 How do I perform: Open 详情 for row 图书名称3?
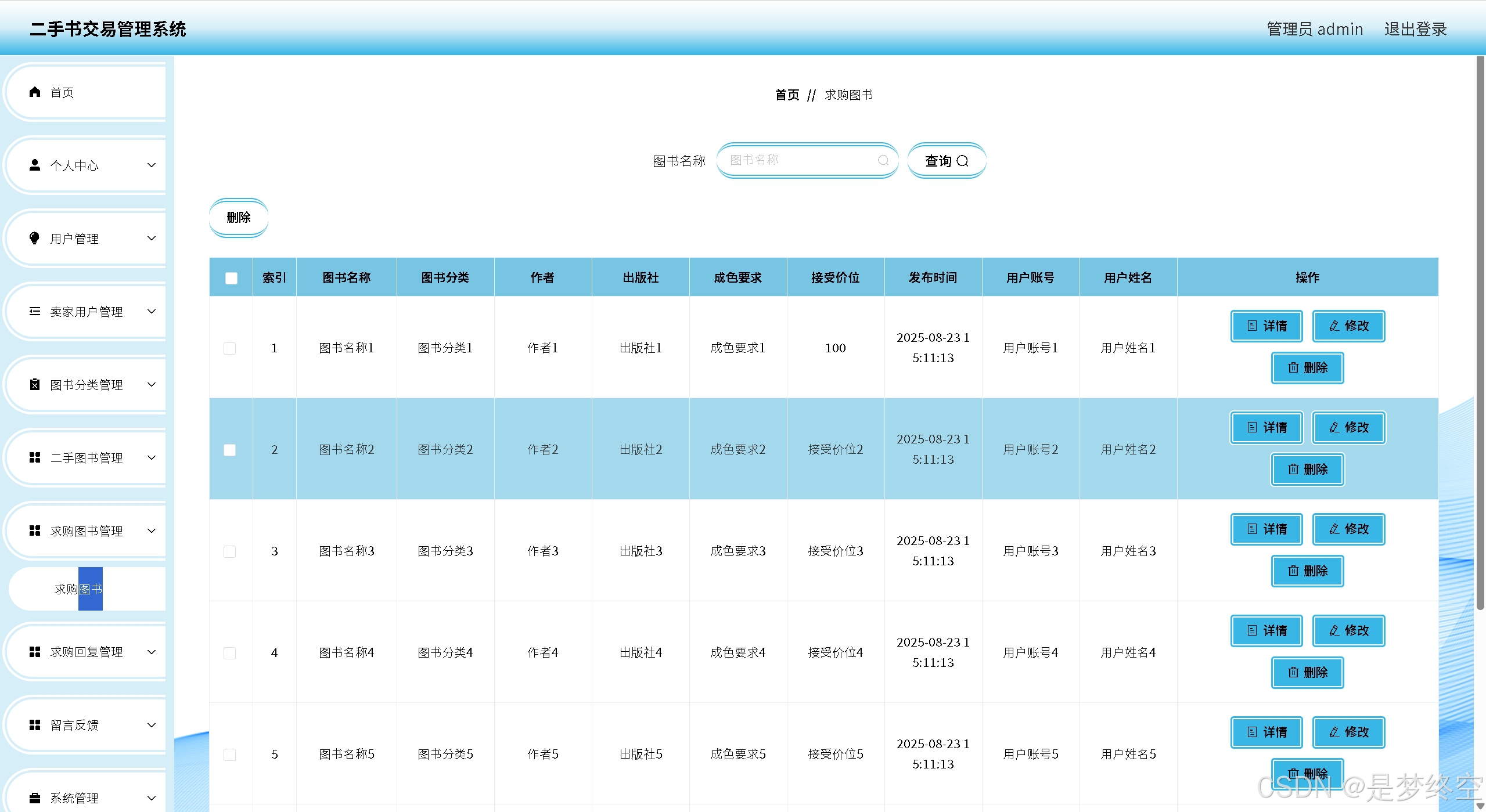[x=1266, y=529]
